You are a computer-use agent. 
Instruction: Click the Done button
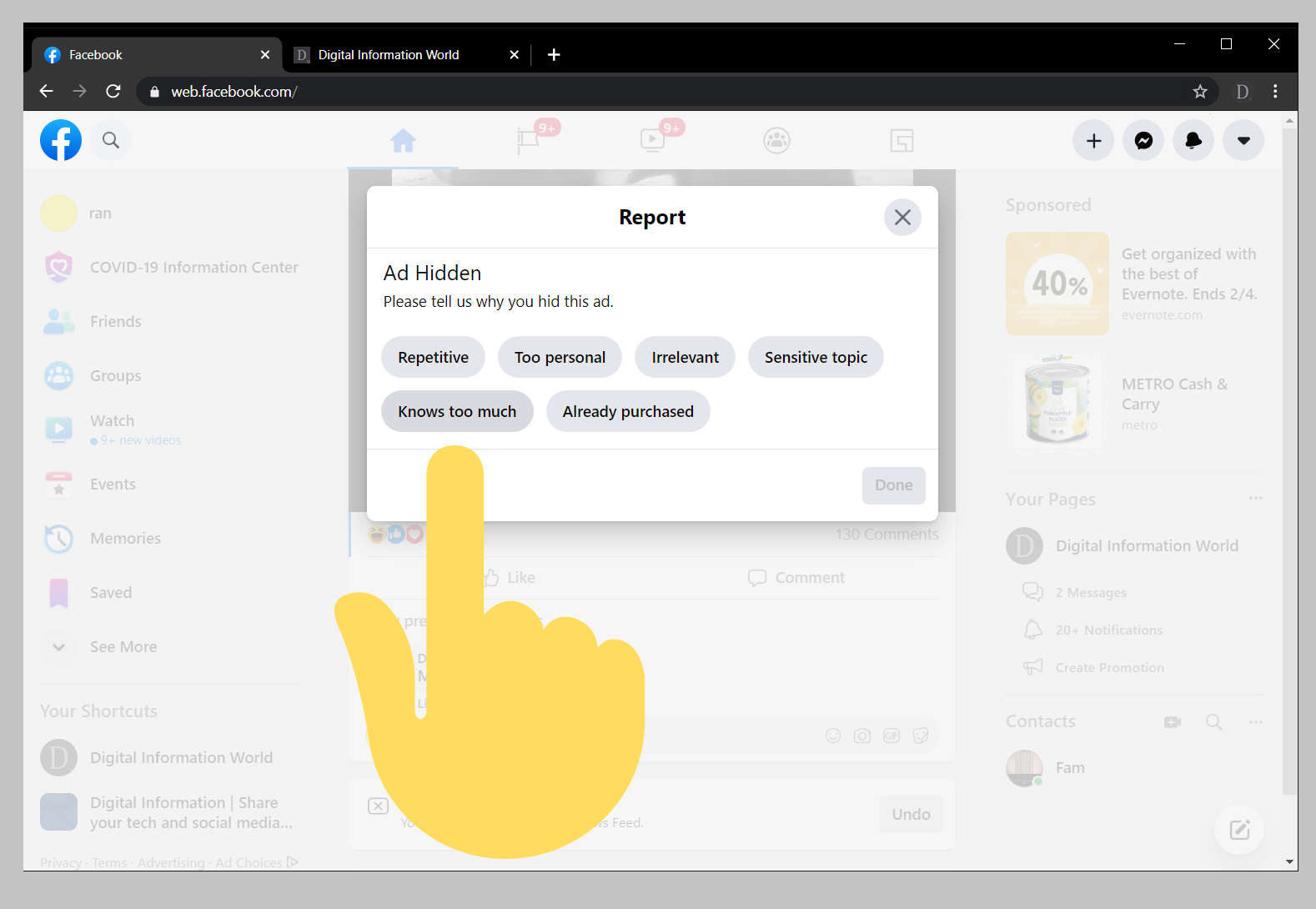[894, 485]
